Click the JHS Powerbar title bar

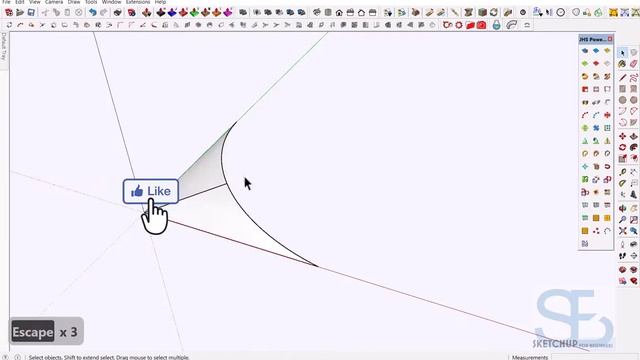(593, 39)
